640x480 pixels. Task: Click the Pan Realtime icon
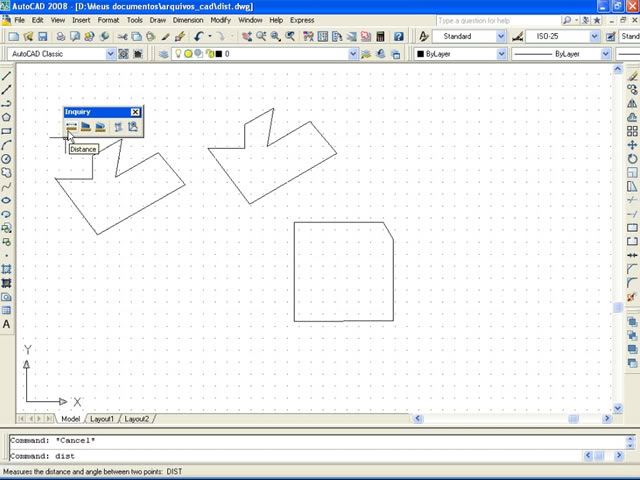click(x=247, y=37)
